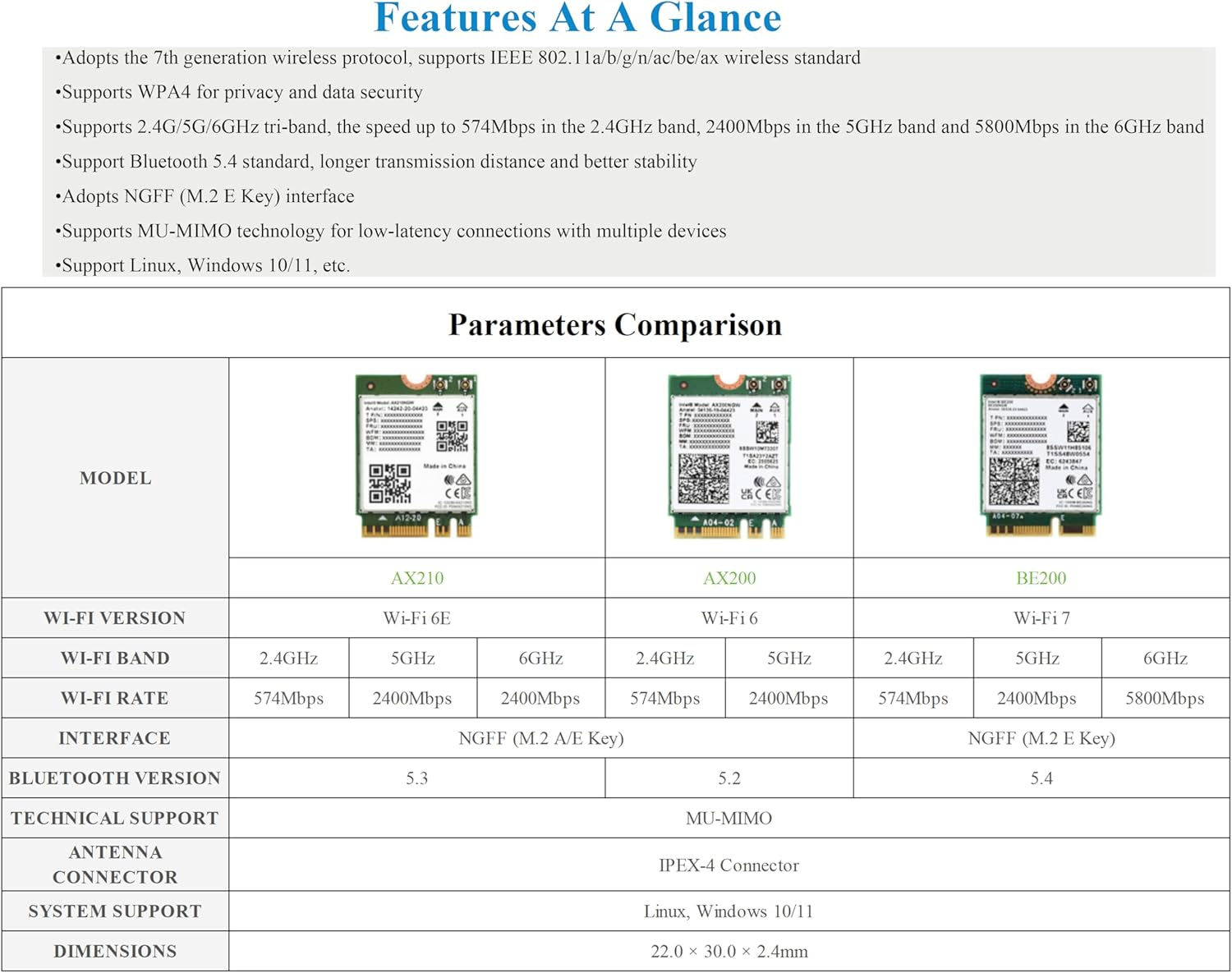
Task: Select Bluetooth version 5.4 cell
Action: 1041,778
